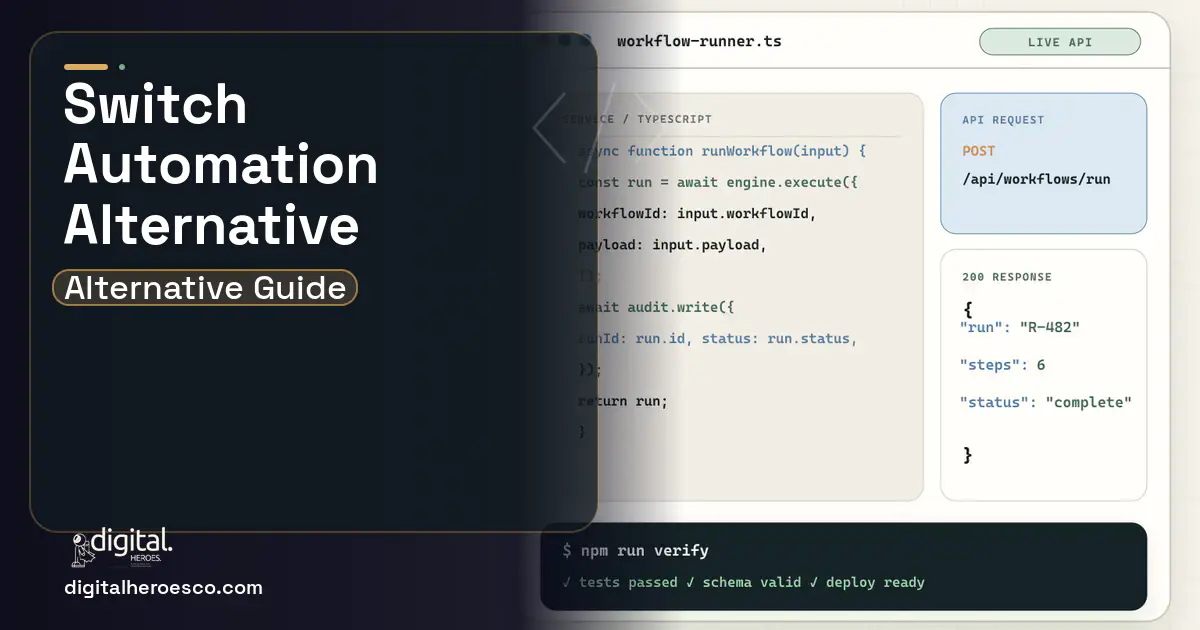Select the "run": "R-482" response line
Image resolution: width=1200 pixels, height=630 pixels.
[x=1020, y=327]
